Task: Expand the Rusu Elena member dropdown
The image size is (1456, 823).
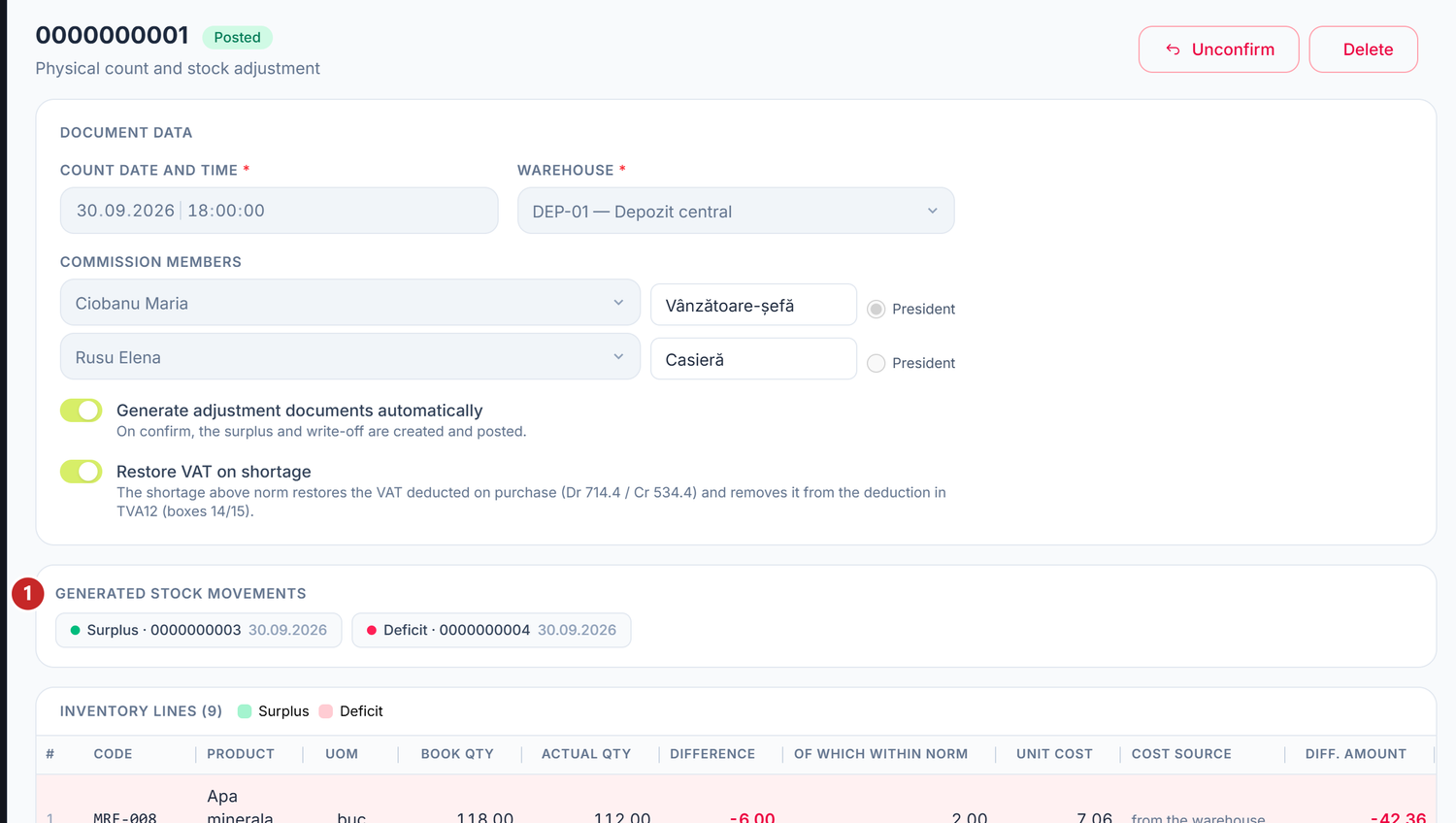Action: tap(350, 357)
